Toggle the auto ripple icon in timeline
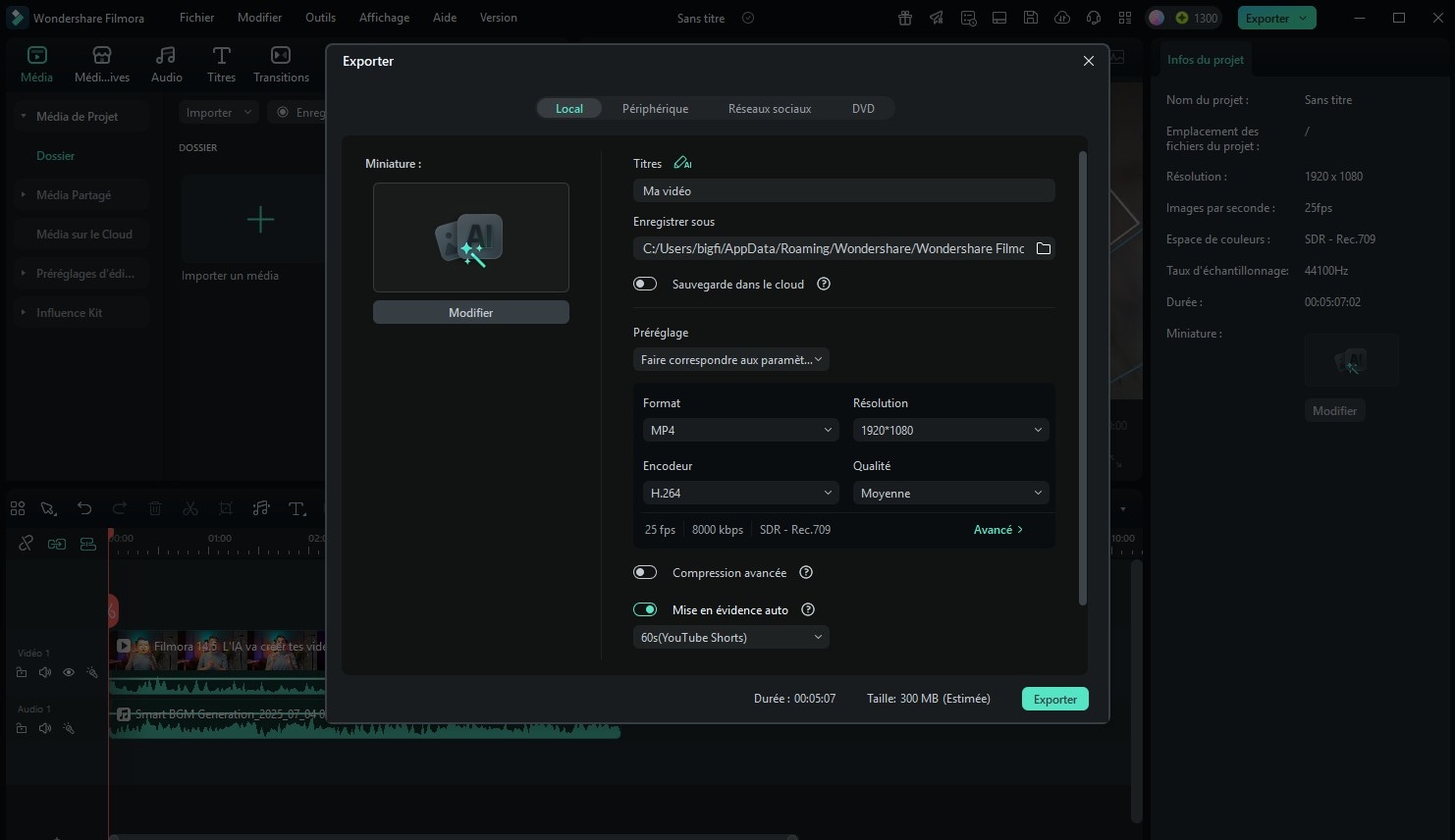 click(x=57, y=543)
